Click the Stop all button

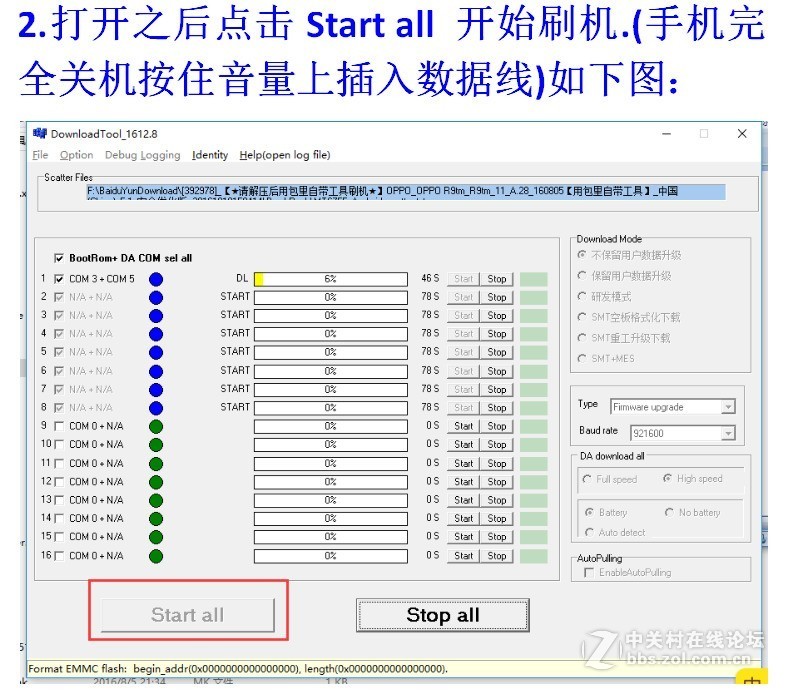(443, 615)
